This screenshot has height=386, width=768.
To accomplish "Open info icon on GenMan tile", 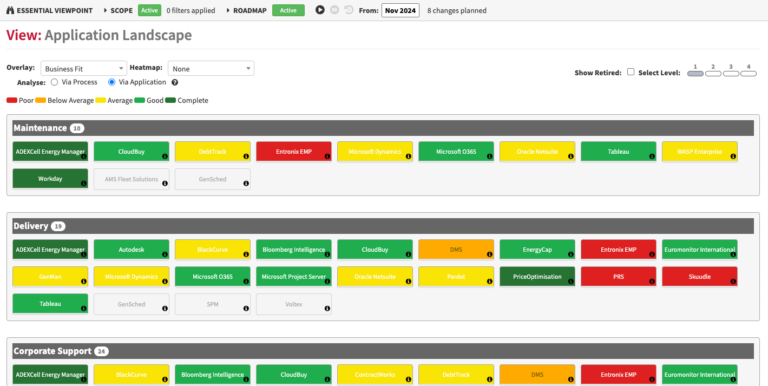I will tap(83, 282).
